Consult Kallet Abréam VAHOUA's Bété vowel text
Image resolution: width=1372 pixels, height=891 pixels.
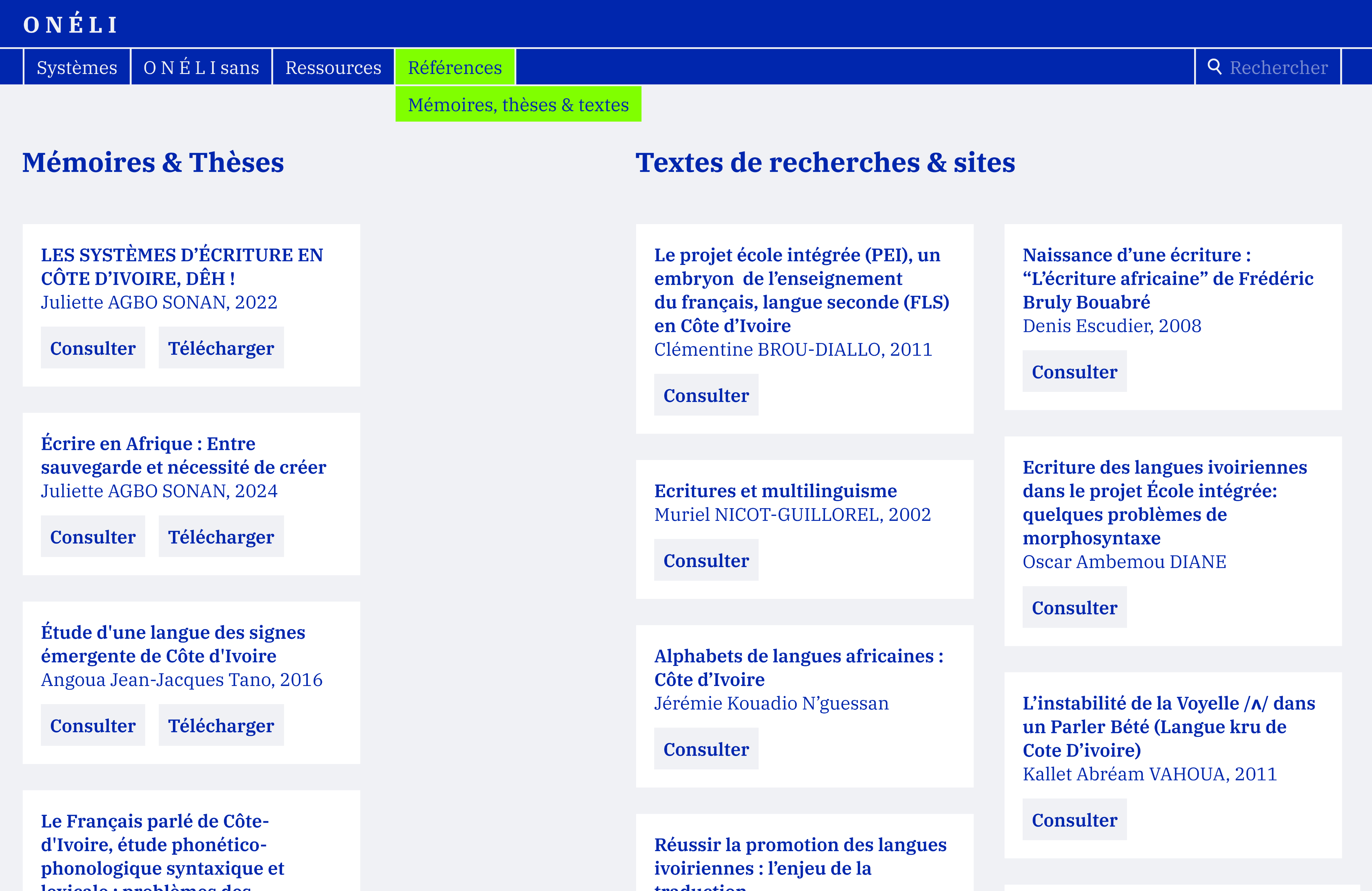tap(1075, 819)
